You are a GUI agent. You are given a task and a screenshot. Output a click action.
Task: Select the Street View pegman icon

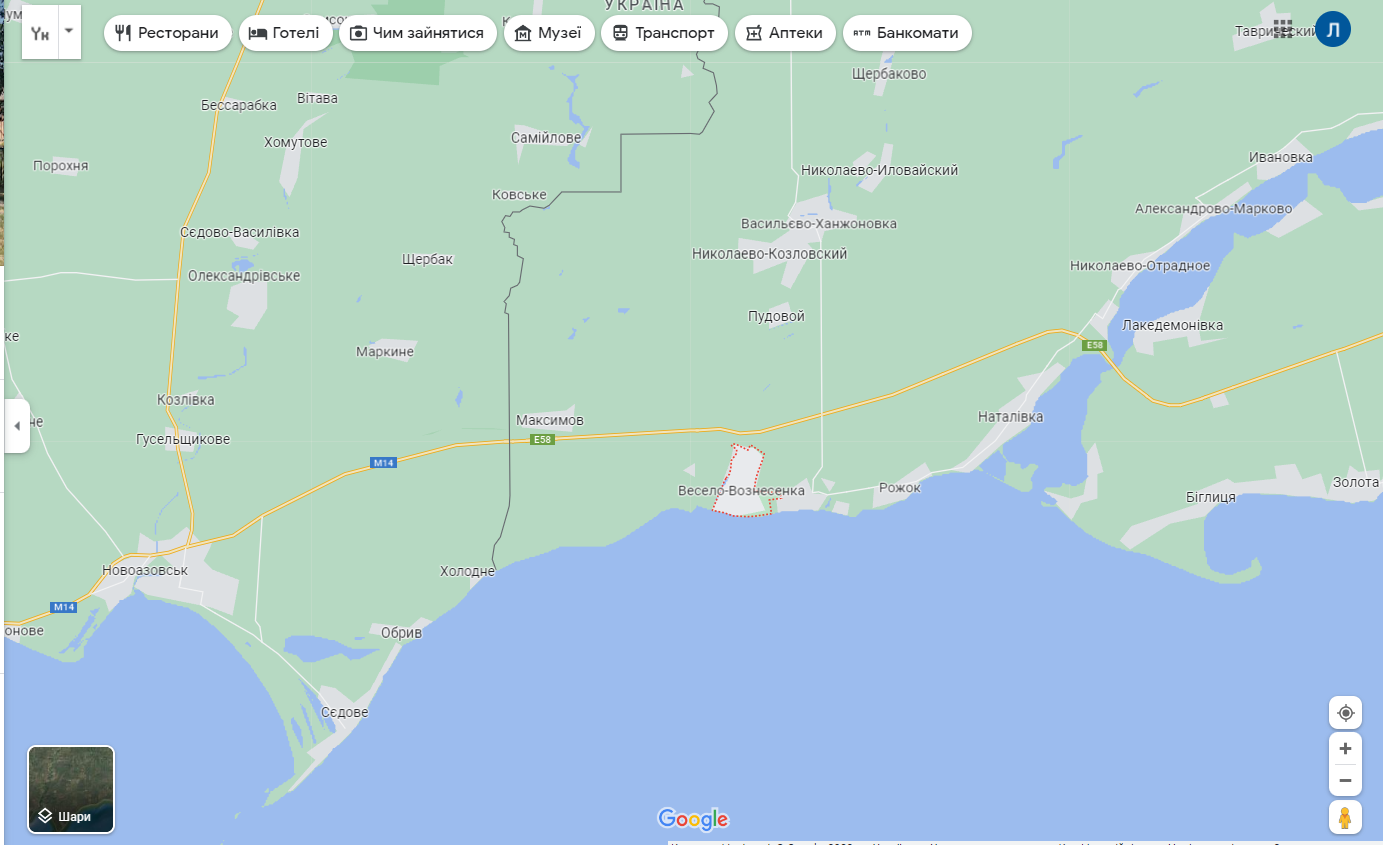[1345, 817]
